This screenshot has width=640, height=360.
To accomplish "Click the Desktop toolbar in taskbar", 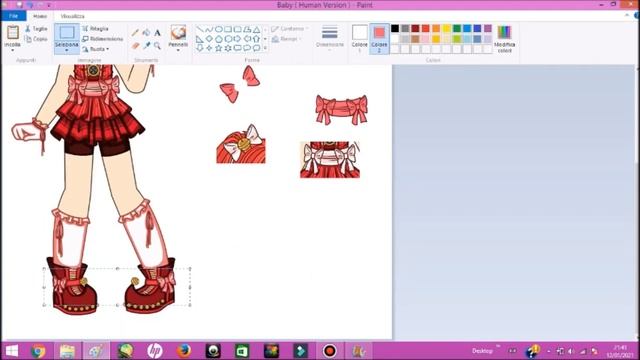I will 482,351.
